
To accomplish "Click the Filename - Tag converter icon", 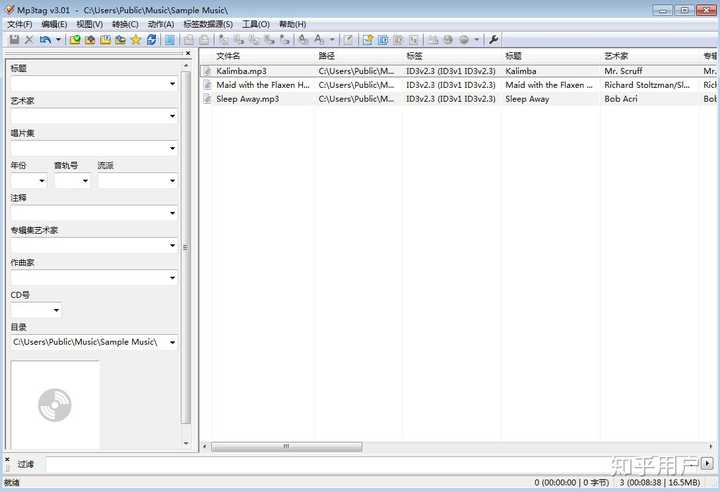I will click(239, 40).
